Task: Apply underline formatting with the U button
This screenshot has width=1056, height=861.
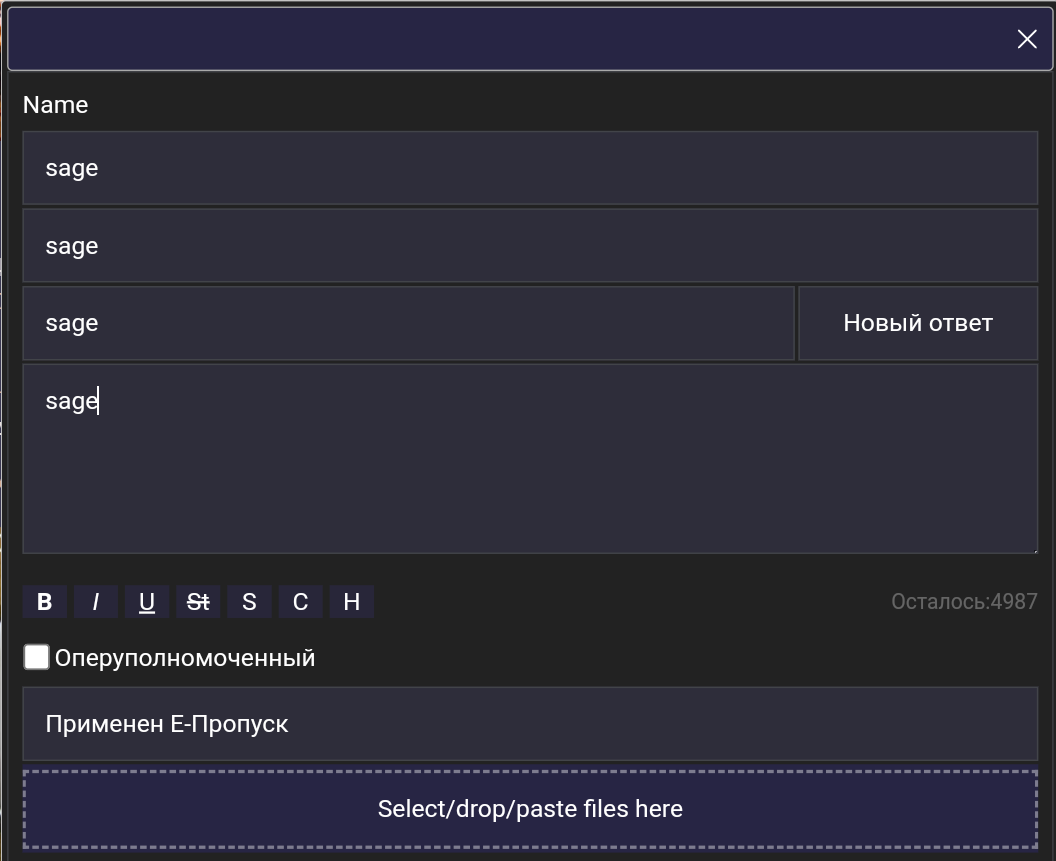Action: click(x=147, y=602)
